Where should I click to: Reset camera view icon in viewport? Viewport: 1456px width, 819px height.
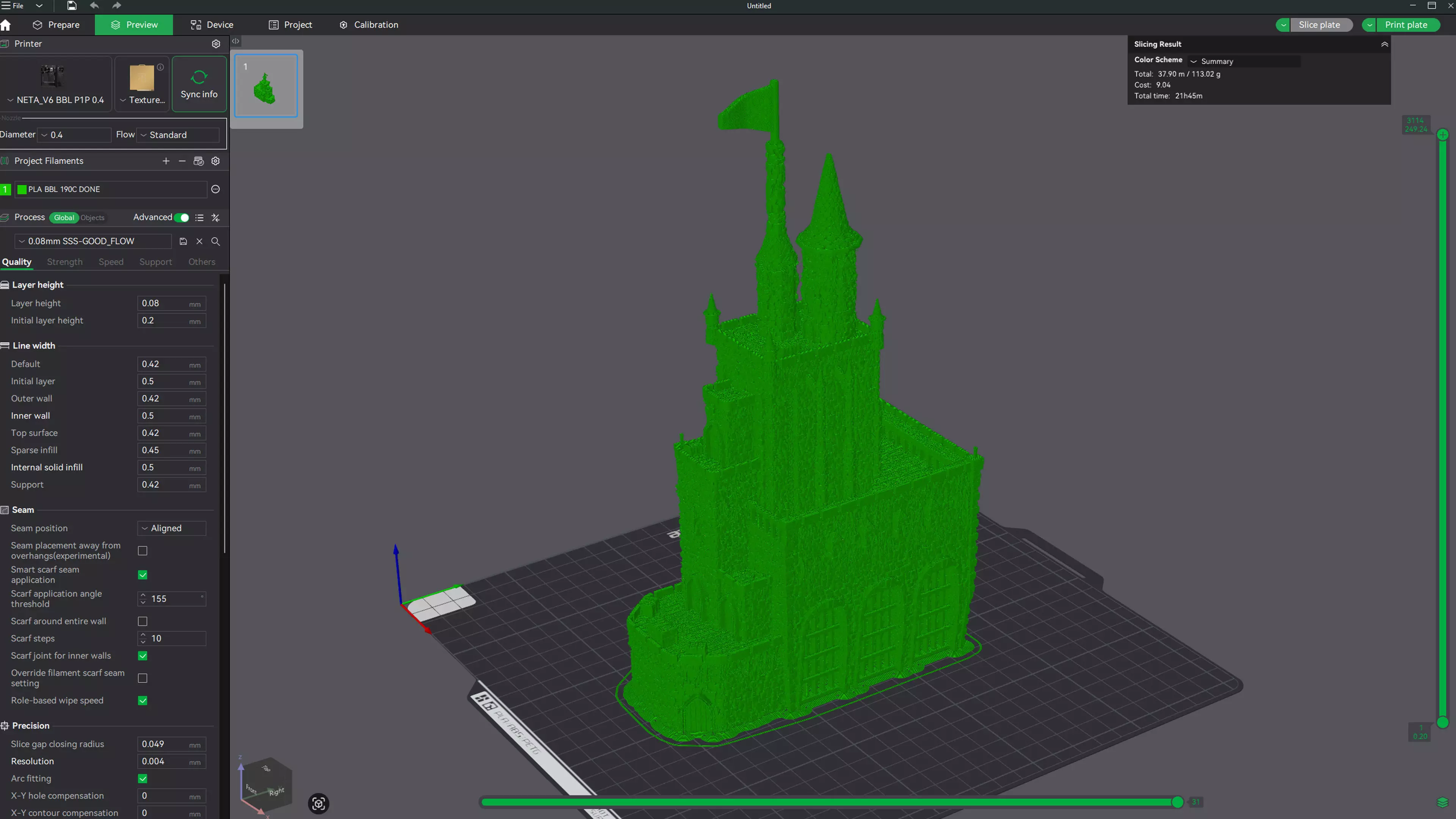(x=318, y=803)
